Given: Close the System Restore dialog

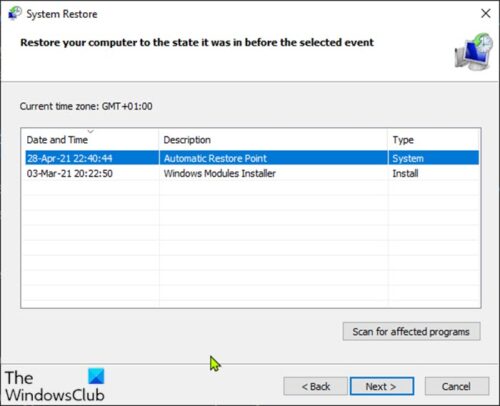Looking at the screenshot, I should [486, 13].
